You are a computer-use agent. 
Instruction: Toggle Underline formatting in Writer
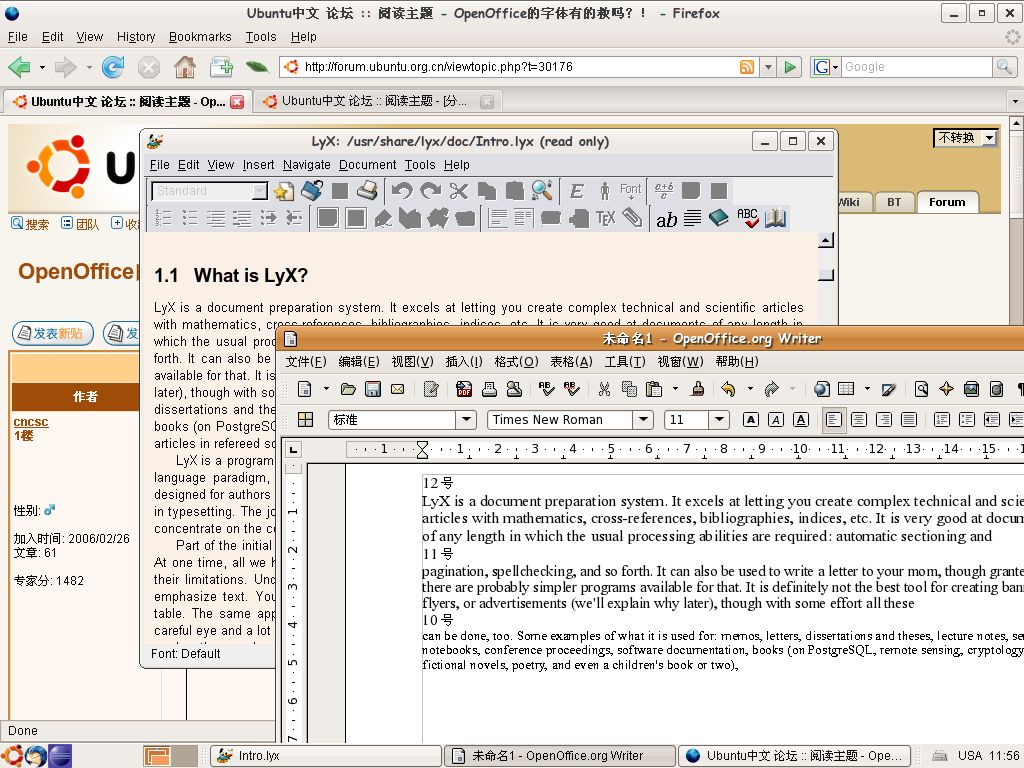click(x=801, y=420)
